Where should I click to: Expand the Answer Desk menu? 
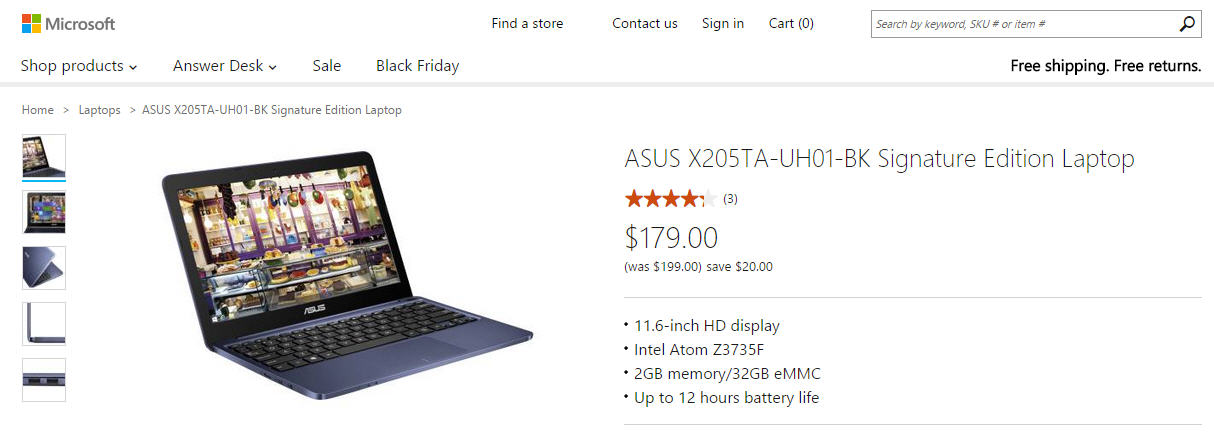click(225, 66)
